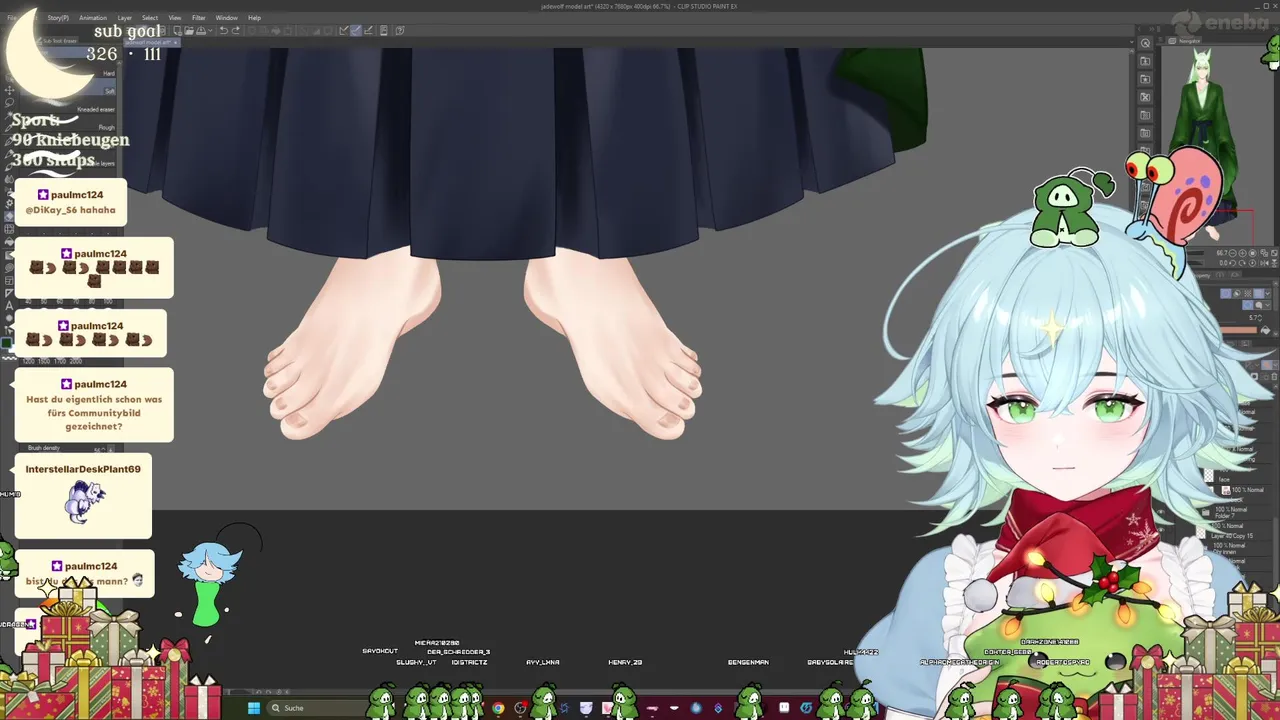
Task: Open the Animation menu
Action: (93, 17)
